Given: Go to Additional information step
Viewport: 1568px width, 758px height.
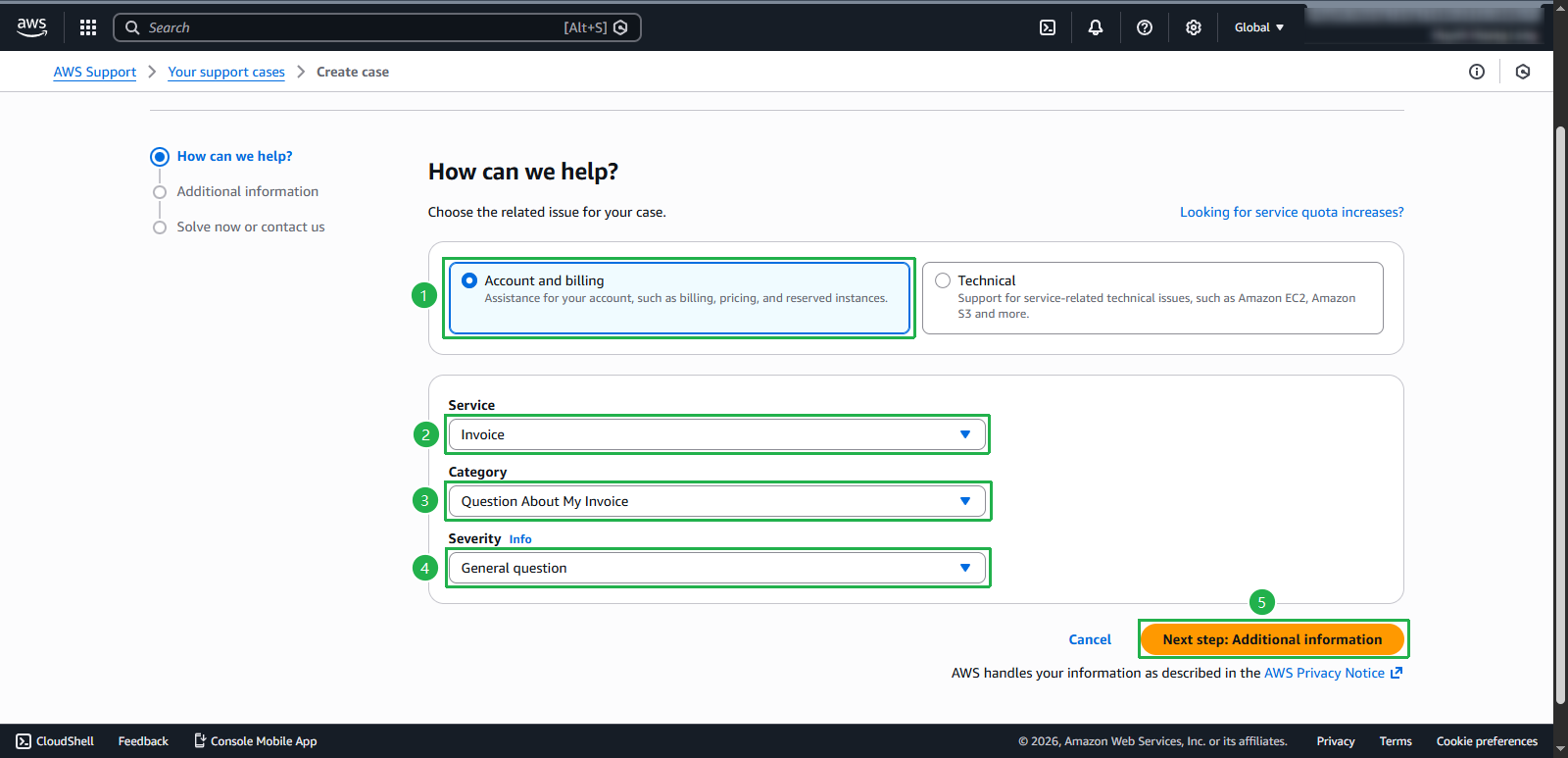Looking at the screenshot, I should click(247, 191).
